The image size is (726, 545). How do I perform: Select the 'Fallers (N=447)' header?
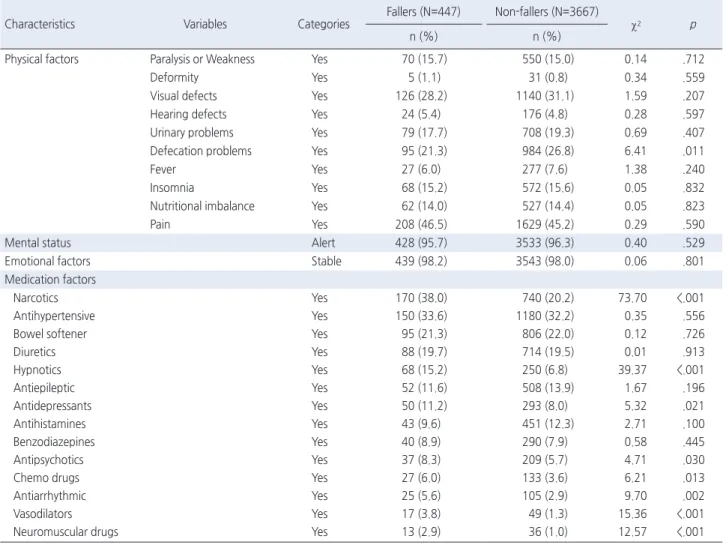coord(424,11)
